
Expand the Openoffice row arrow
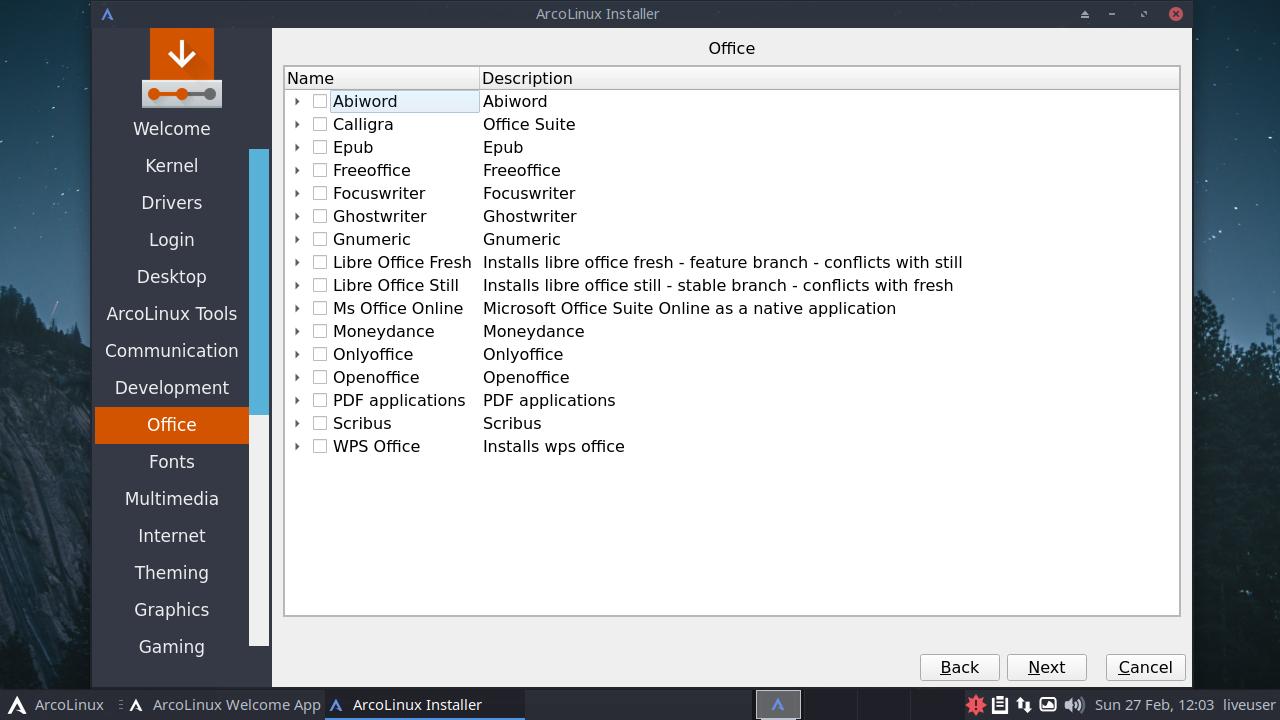pos(297,377)
